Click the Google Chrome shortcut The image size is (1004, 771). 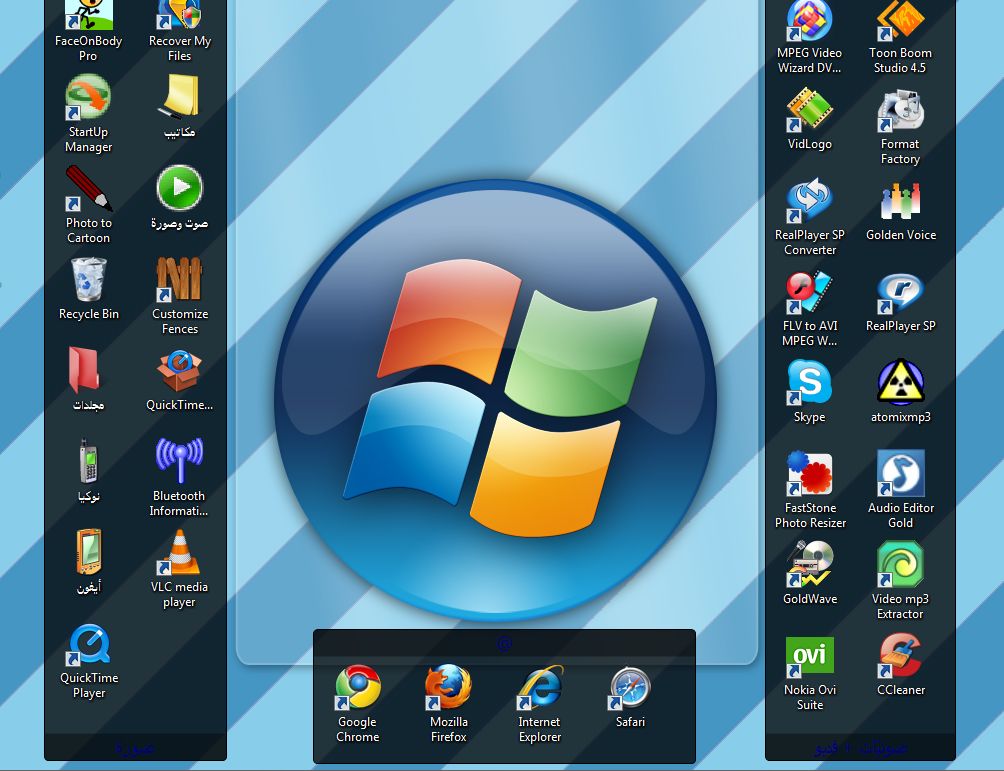[x=357, y=688]
